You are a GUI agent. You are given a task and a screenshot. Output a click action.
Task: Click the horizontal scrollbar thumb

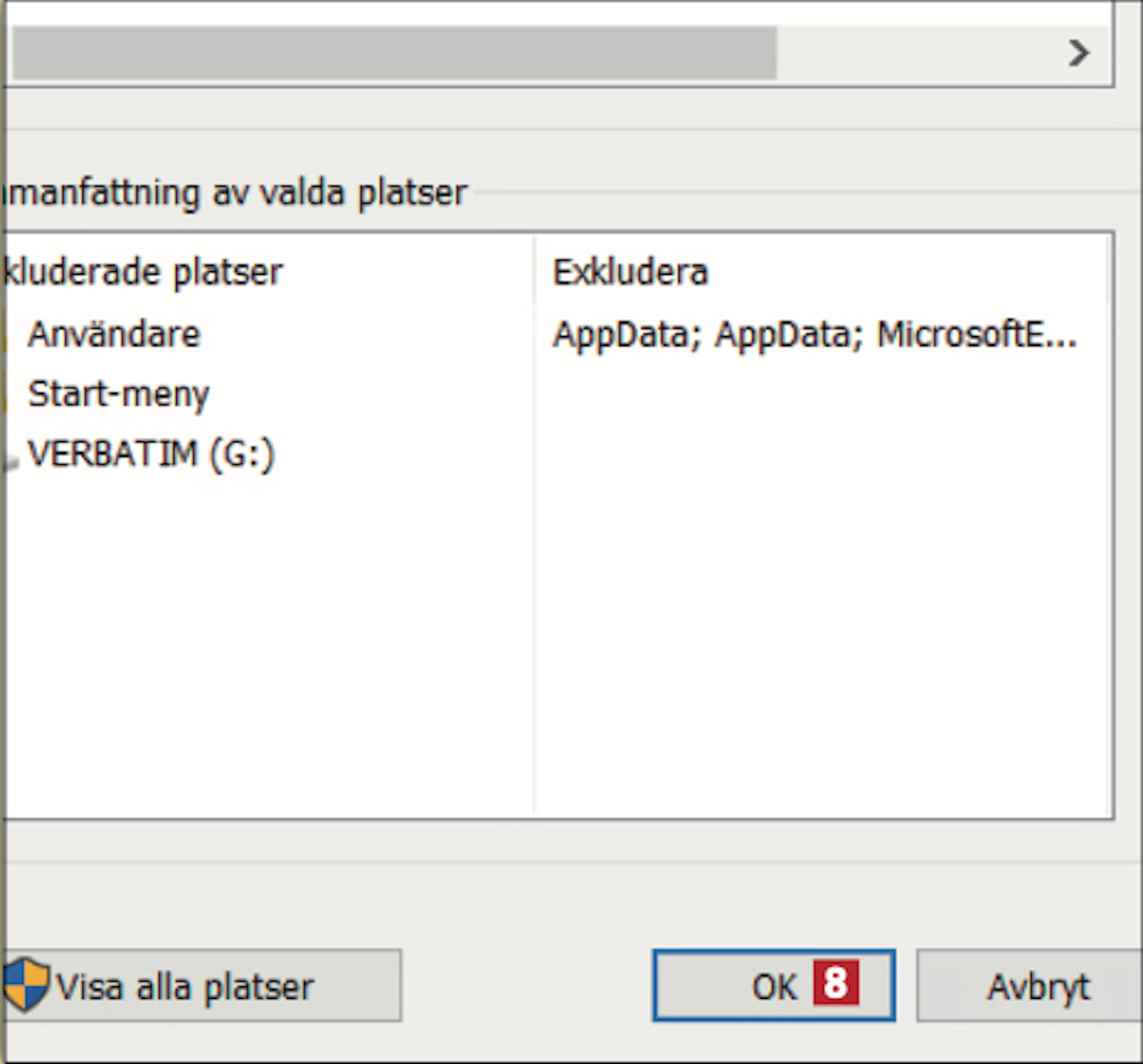(x=394, y=53)
